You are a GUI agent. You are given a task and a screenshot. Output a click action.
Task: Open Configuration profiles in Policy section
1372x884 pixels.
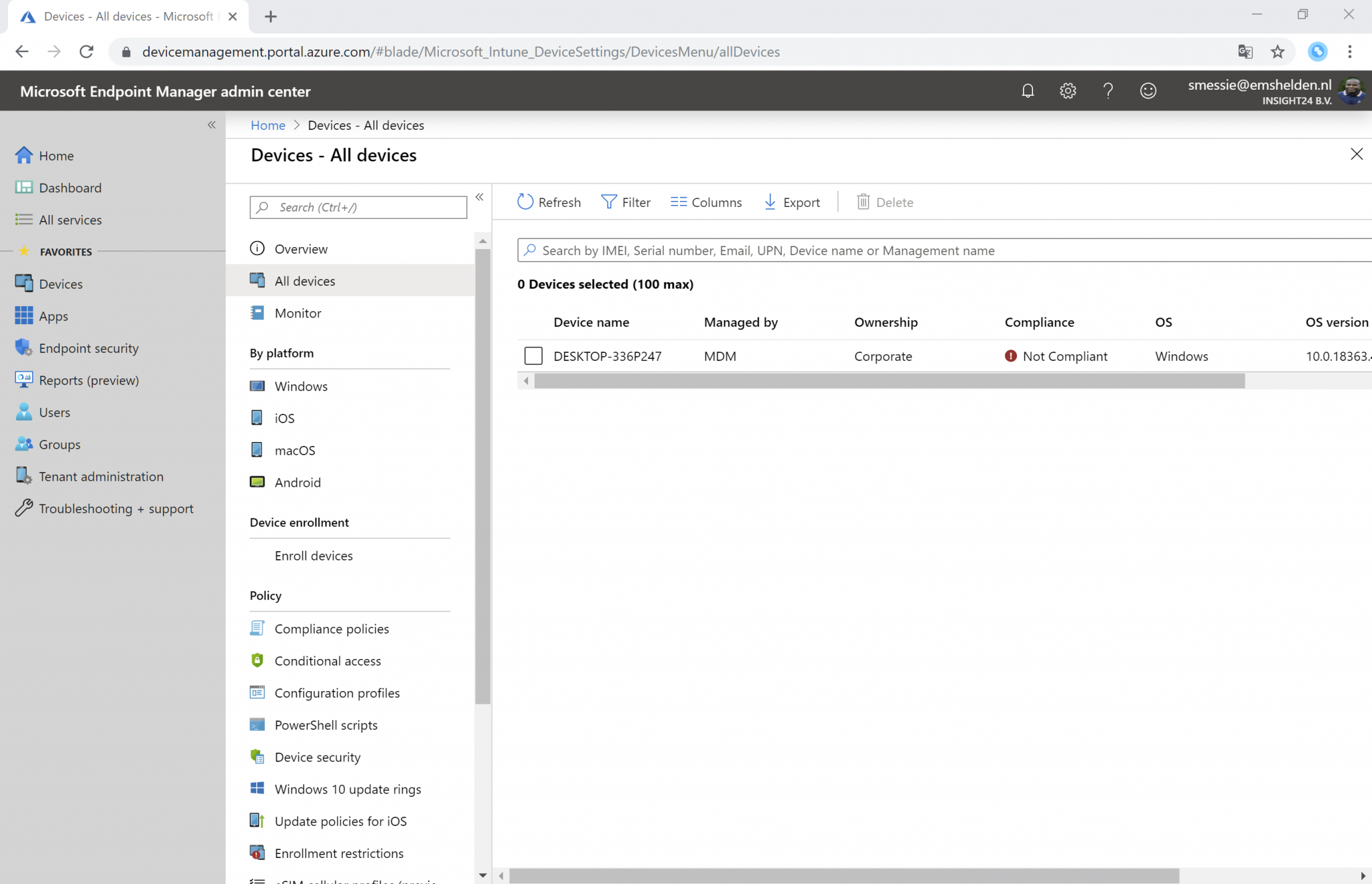click(x=337, y=693)
